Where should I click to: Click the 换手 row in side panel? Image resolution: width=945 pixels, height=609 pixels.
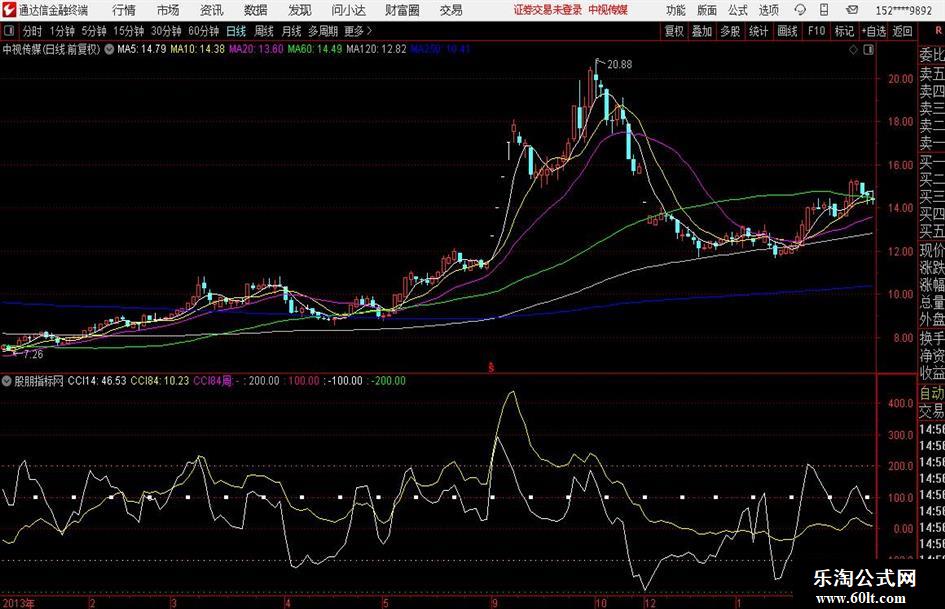[x=932, y=338]
